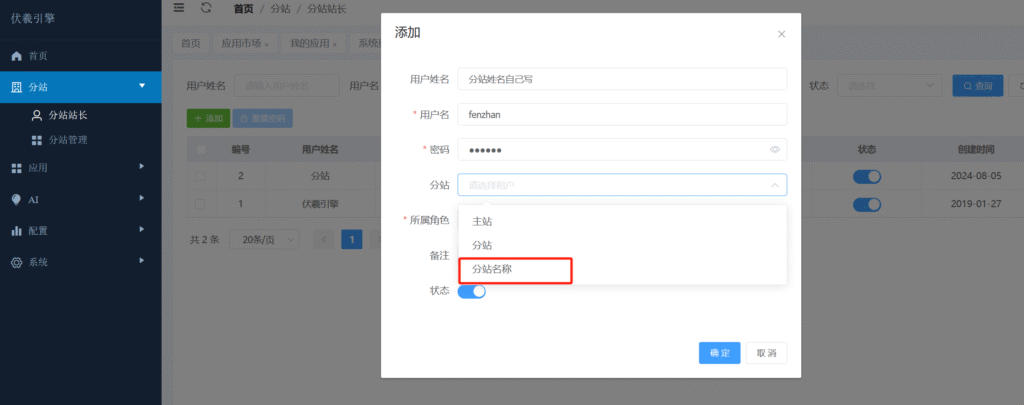1024x405 pixels.
Task: Click the 用户名 field containing fenzhan
Action: click(x=622, y=114)
